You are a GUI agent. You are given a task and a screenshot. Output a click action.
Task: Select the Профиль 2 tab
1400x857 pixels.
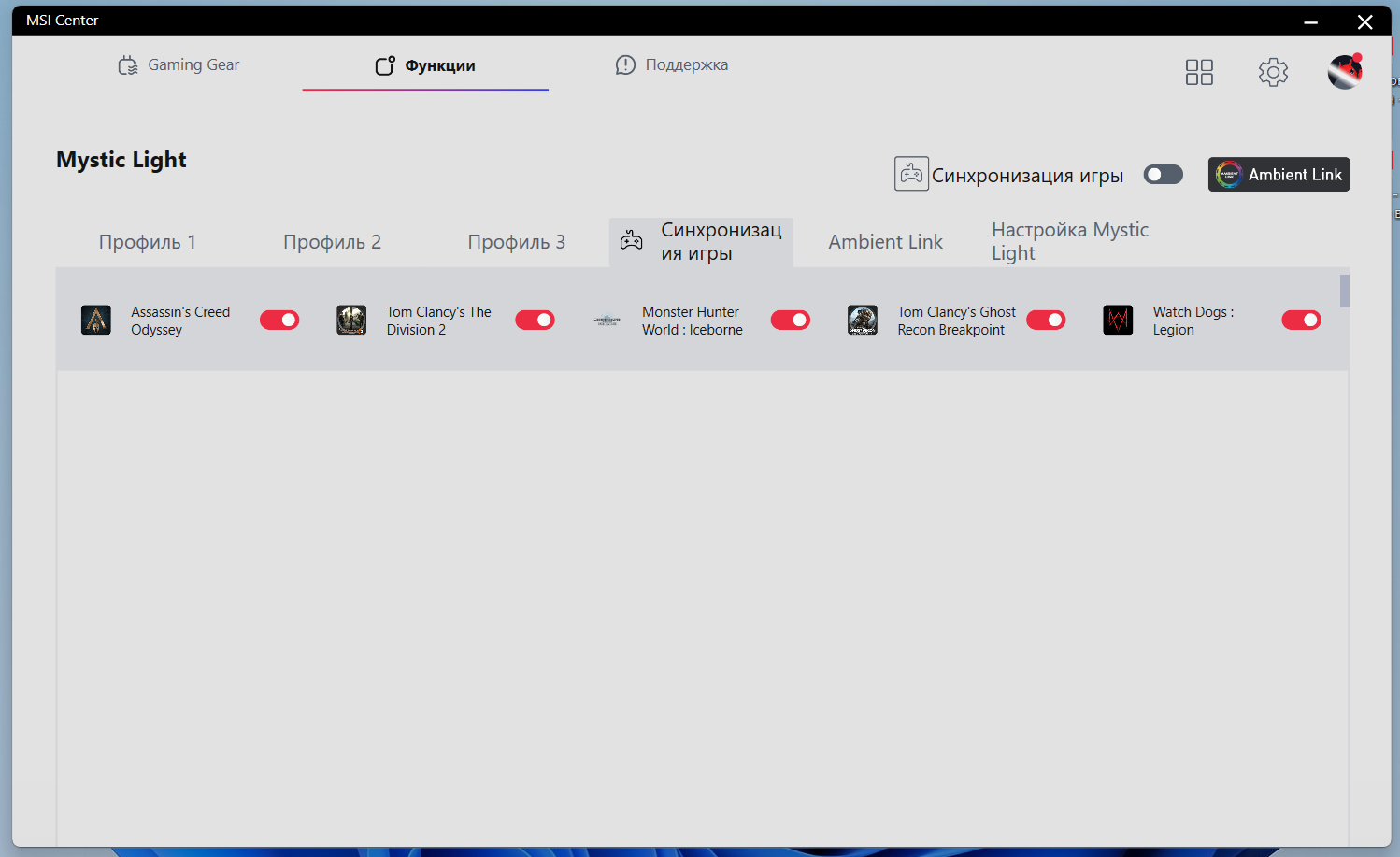(x=332, y=242)
